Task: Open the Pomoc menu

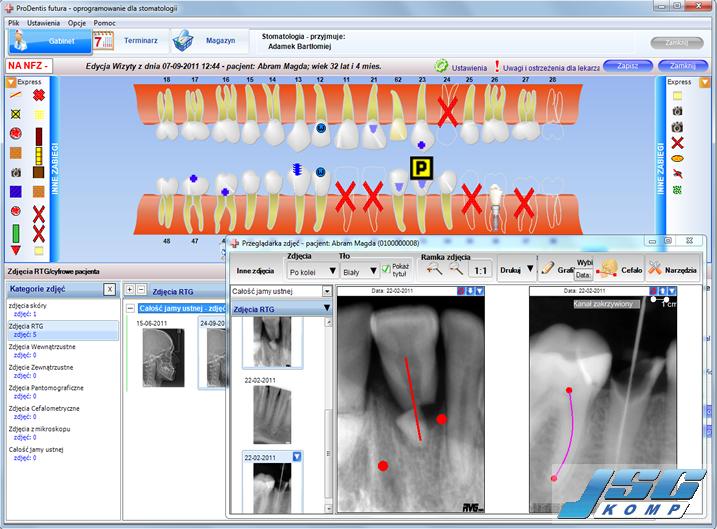Action: 104,23
